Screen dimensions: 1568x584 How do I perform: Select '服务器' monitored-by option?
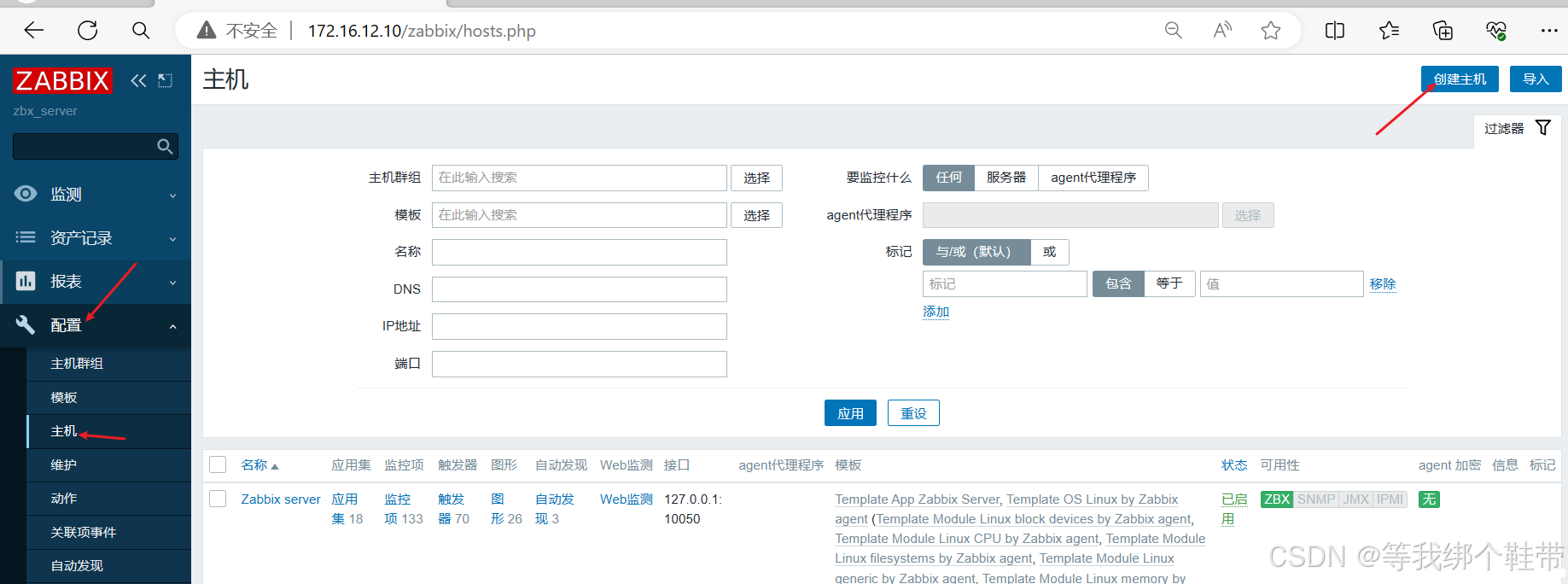[1006, 178]
